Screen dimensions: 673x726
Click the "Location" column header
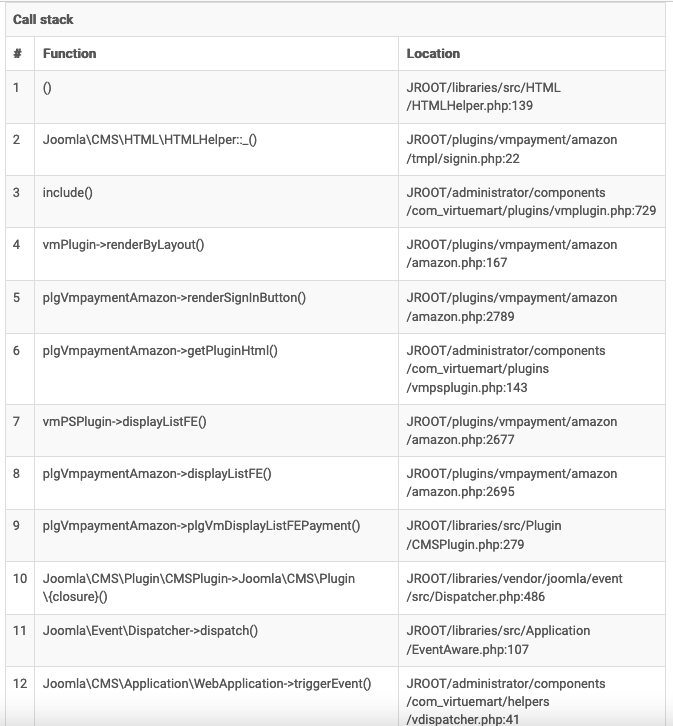coord(433,54)
